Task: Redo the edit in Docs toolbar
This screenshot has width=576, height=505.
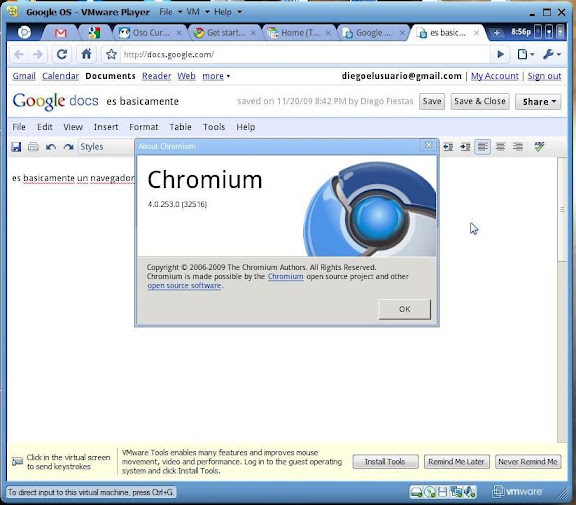Action: 68,147
